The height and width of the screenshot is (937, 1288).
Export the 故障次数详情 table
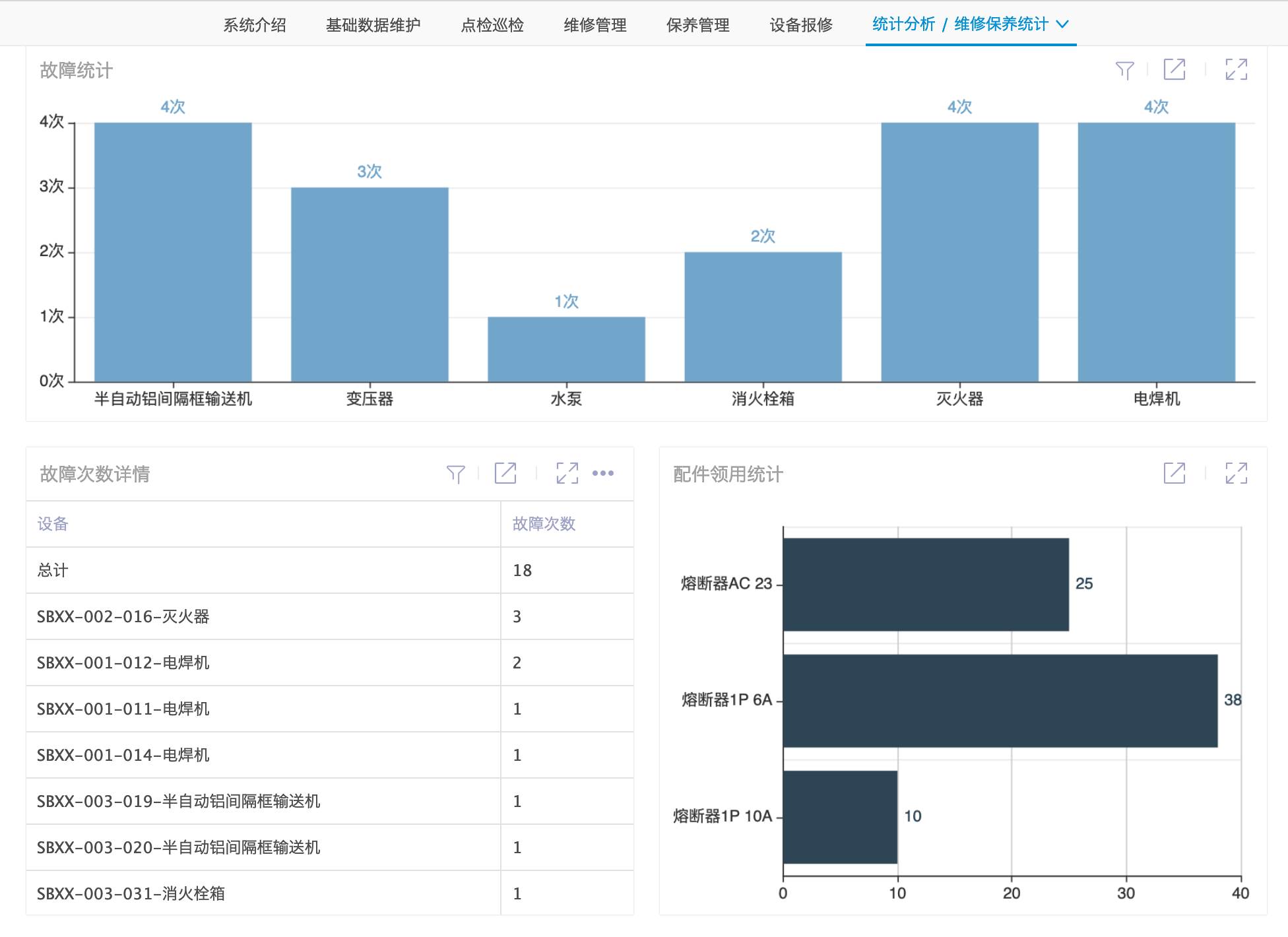505,473
